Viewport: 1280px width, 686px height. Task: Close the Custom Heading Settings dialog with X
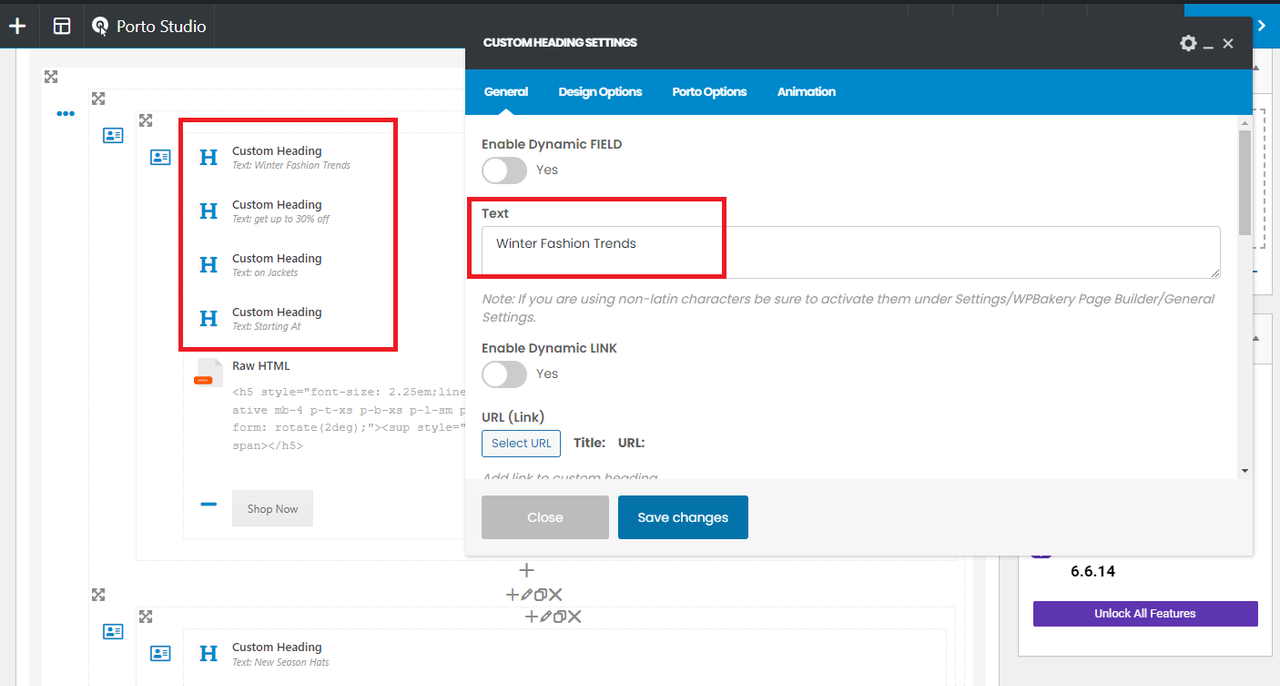point(1228,43)
